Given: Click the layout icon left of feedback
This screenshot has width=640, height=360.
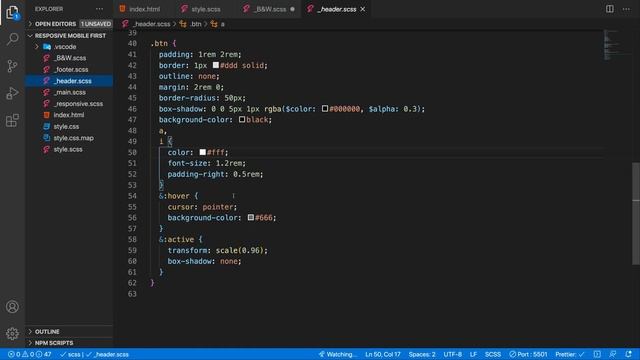Looking at the screenshot, I should tap(597, 354).
